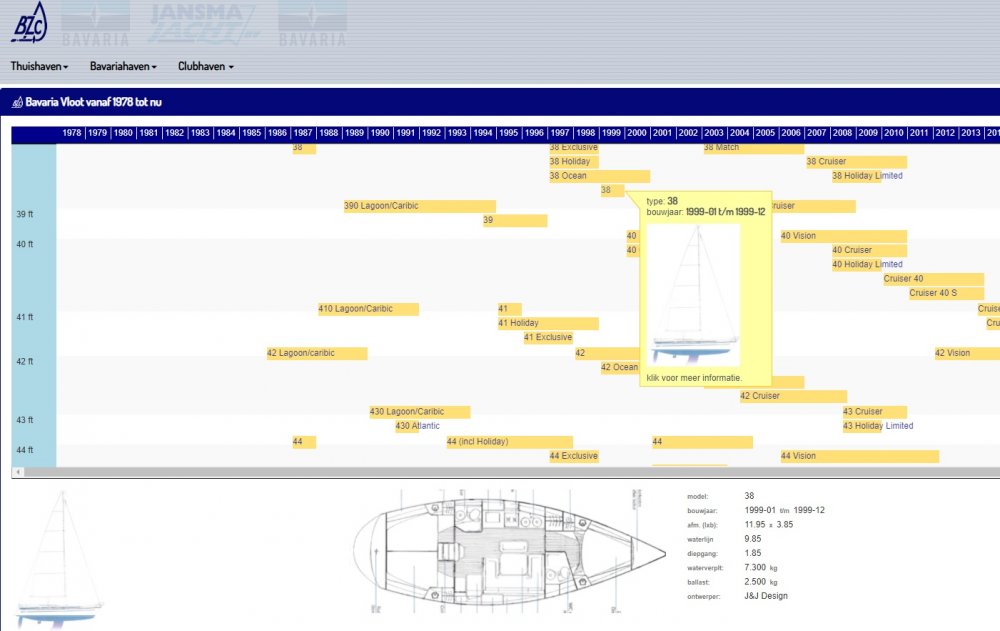
Task: Select the 40 Holiday Limited entry
Action: [x=867, y=264]
